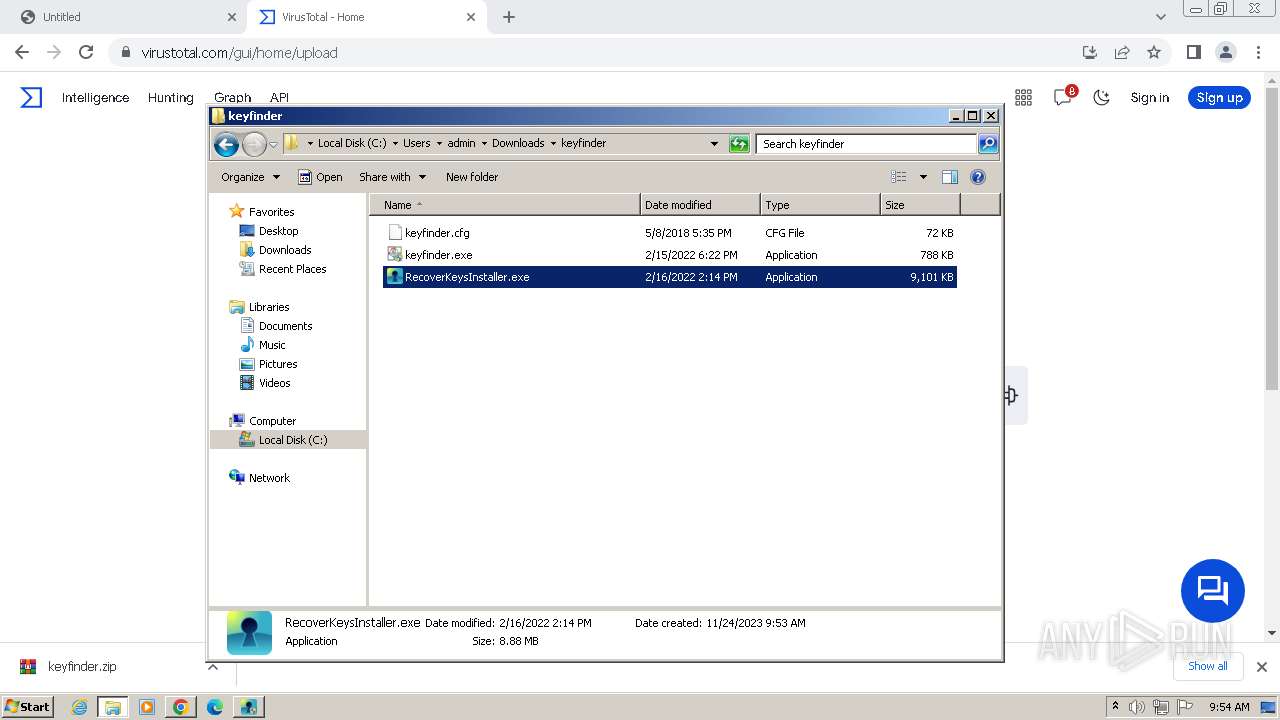Open the Hunting menu on VirusTotal
The width and height of the screenshot is (1280, 720).
[171, 97]
